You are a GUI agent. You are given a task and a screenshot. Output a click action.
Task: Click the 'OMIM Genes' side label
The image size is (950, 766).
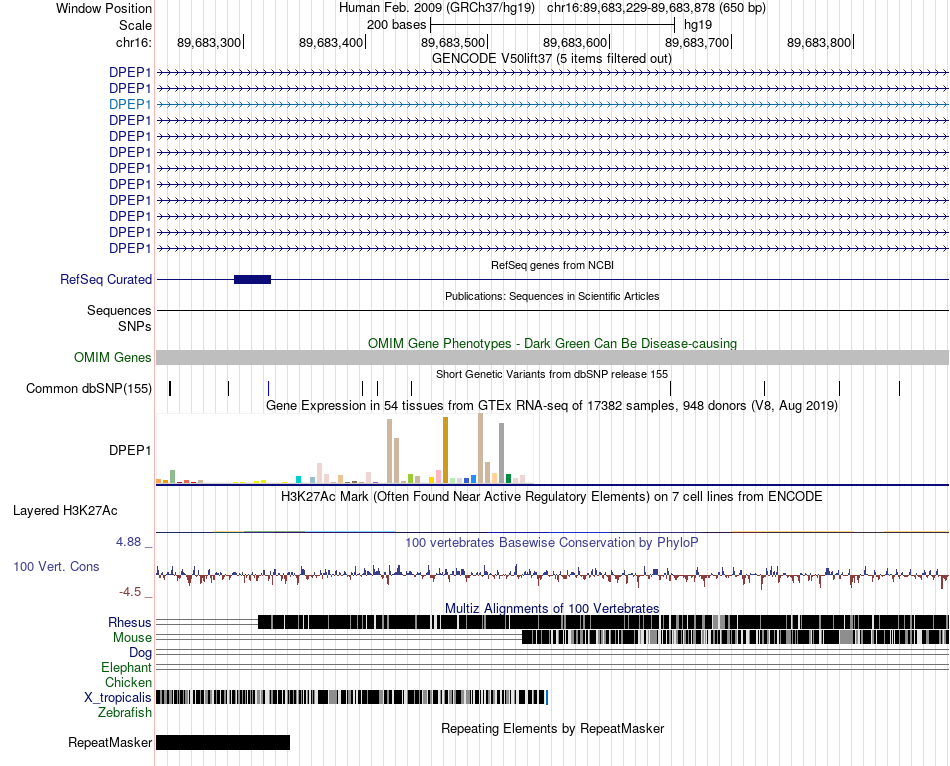(113, 358)
